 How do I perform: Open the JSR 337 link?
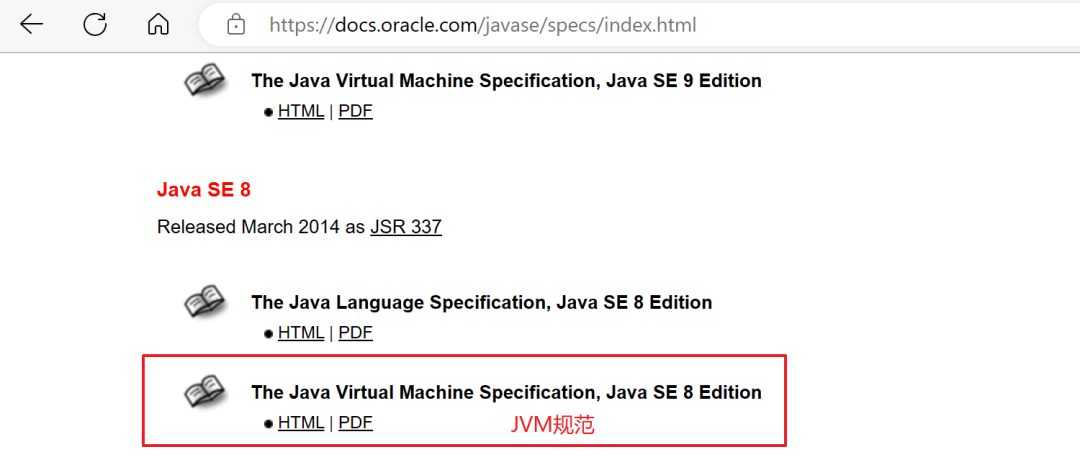pos(406,227)
